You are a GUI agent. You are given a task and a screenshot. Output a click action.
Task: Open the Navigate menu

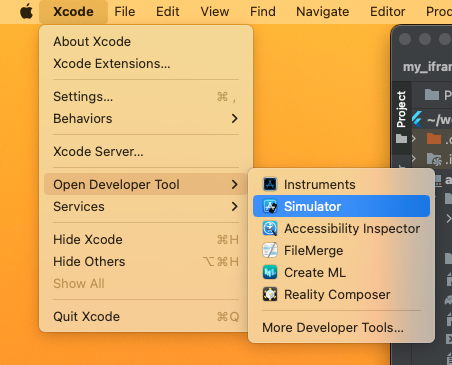(x=322, y=12)
